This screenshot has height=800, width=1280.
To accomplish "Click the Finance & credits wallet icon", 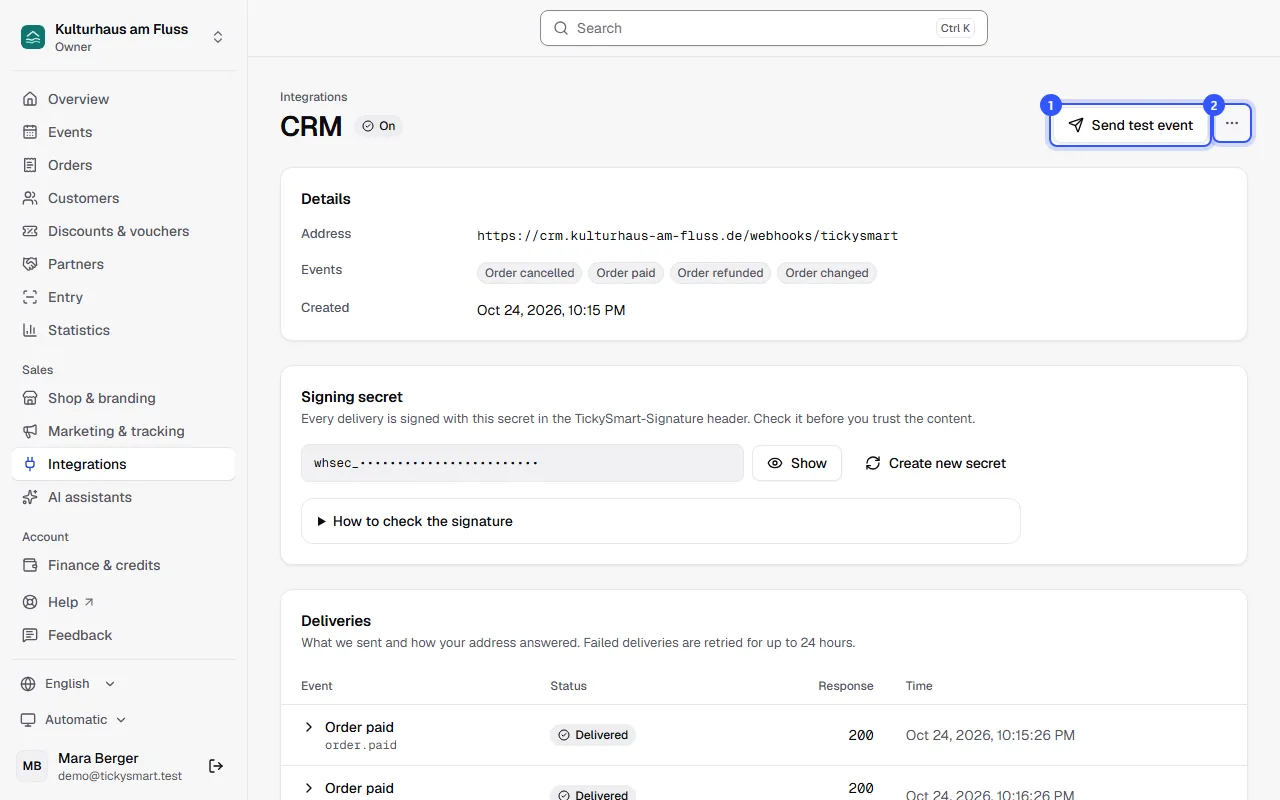I will 30,565.
